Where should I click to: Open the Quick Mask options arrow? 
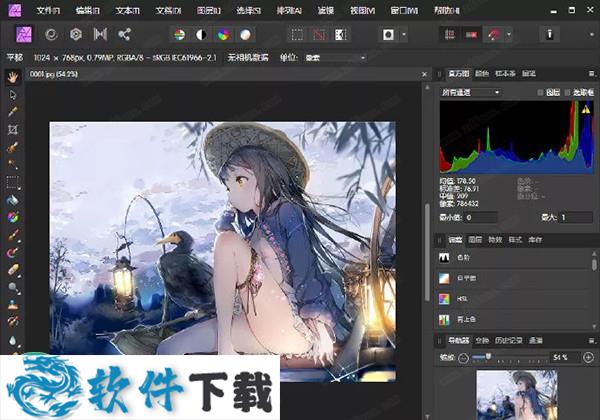click(x=404, y=35)
